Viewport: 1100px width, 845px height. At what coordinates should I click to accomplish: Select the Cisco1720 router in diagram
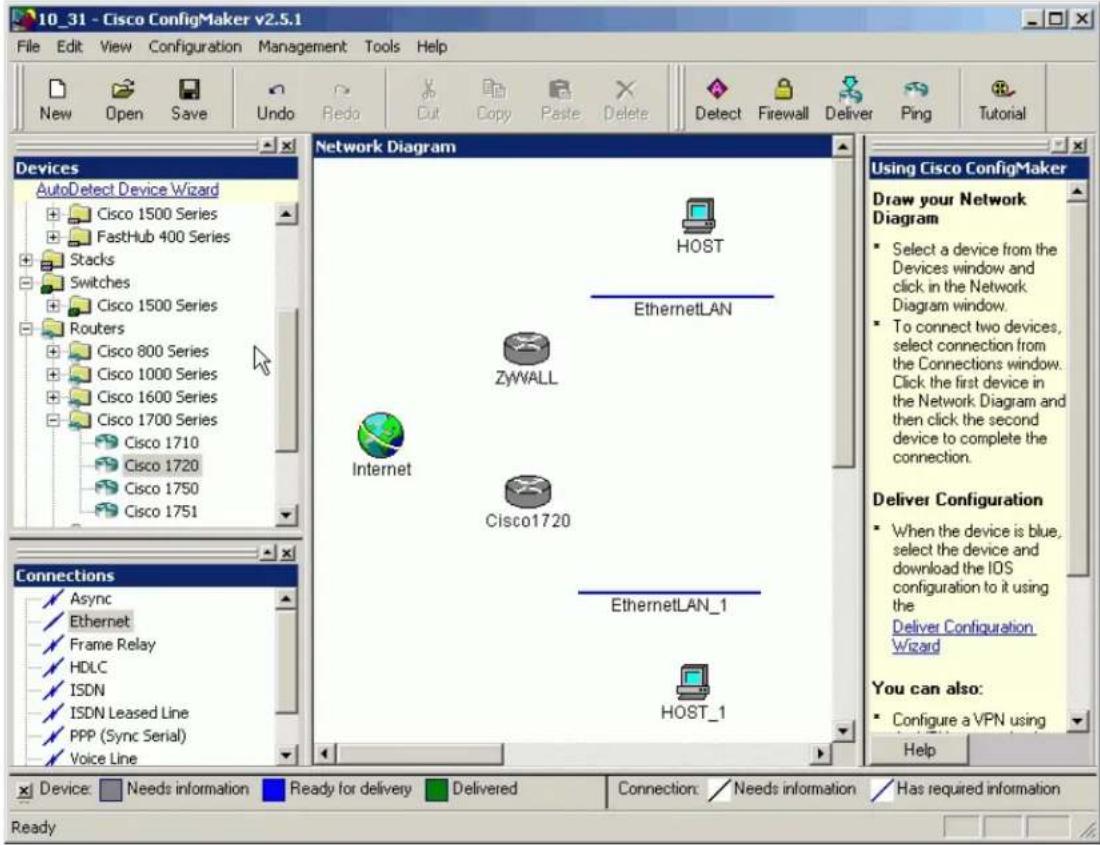click(528, 492)
